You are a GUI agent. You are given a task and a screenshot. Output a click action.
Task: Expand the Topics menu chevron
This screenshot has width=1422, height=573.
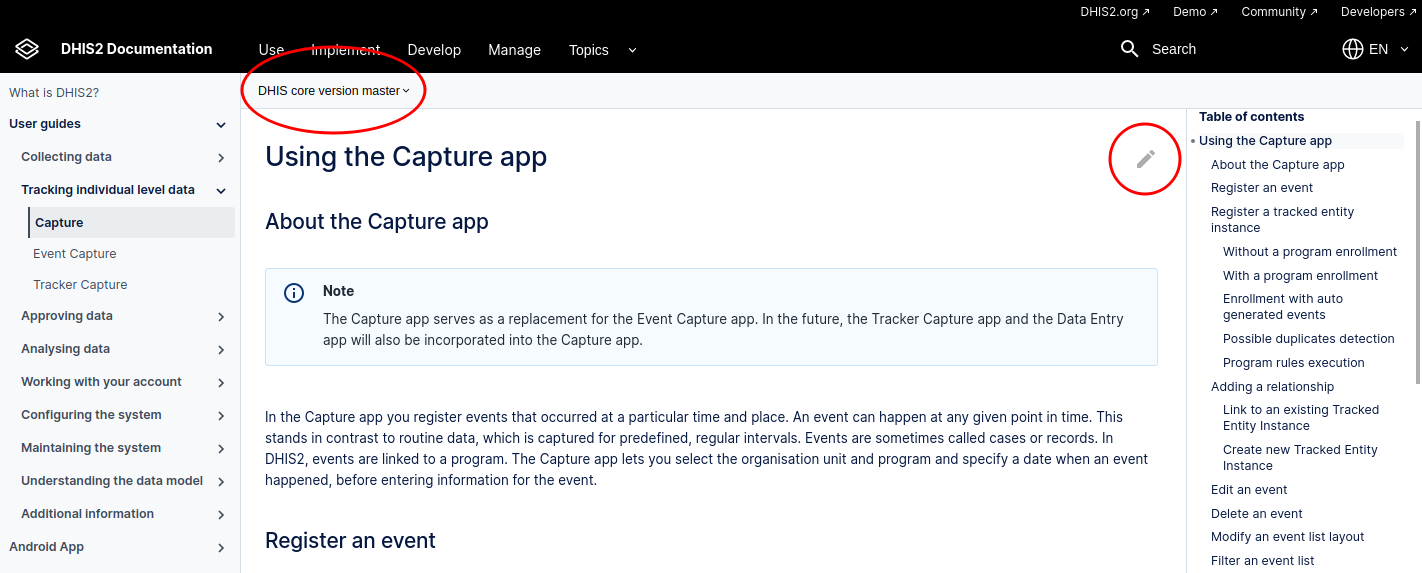click(632, 50)
